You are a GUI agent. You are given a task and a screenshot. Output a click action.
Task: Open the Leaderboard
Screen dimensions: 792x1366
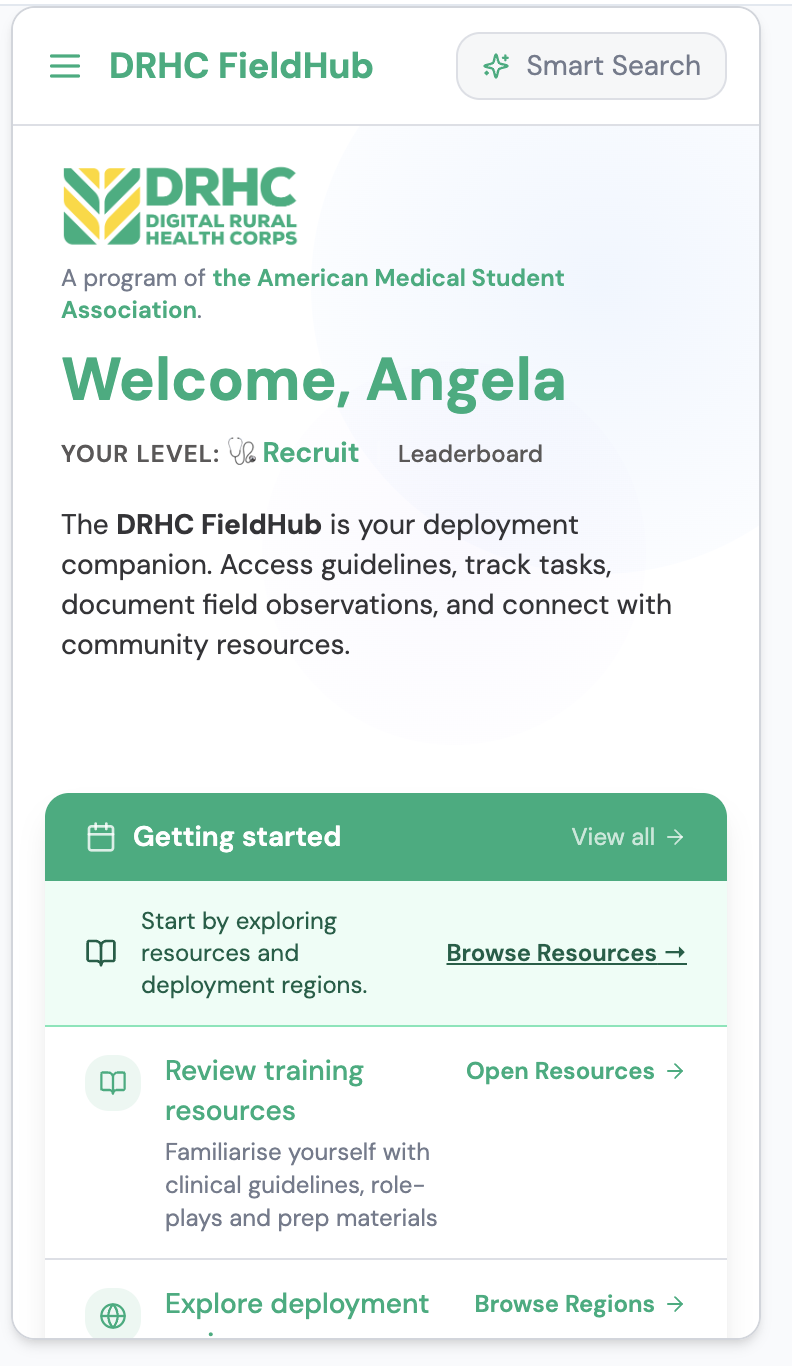tap(470, 454)
